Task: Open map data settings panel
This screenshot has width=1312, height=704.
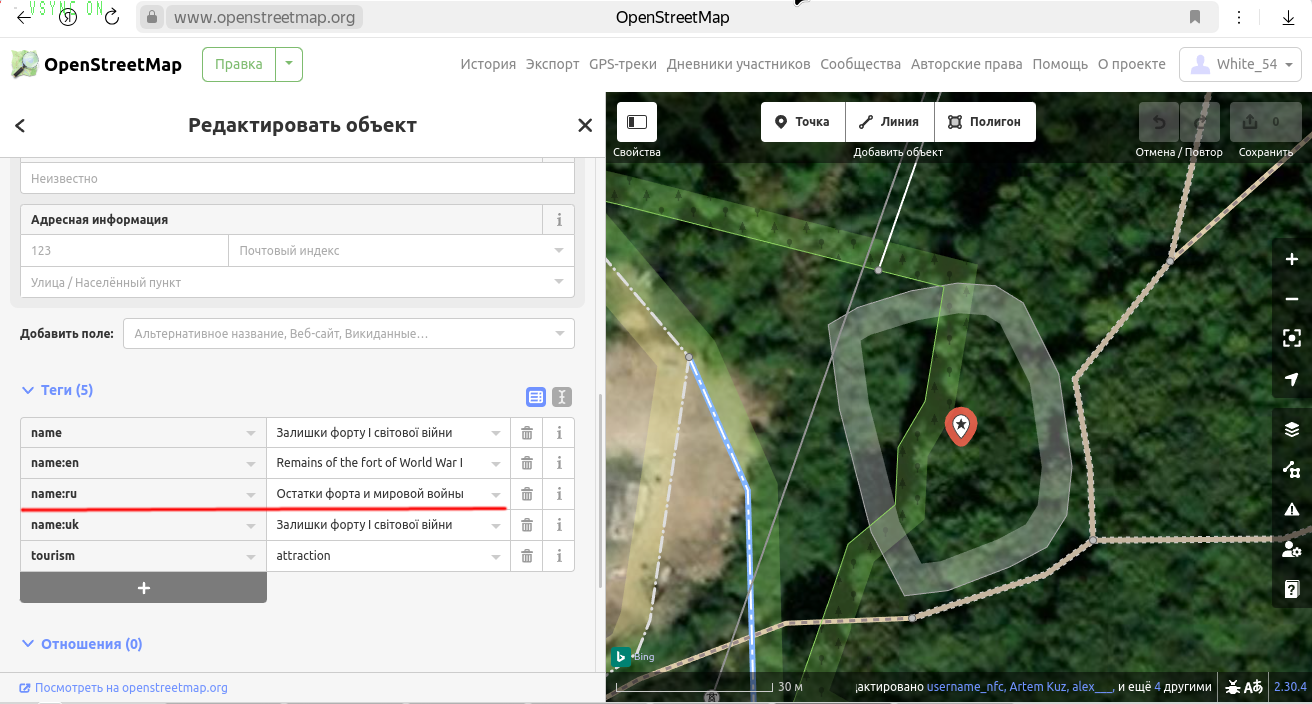Action: tap(1291, 469)
